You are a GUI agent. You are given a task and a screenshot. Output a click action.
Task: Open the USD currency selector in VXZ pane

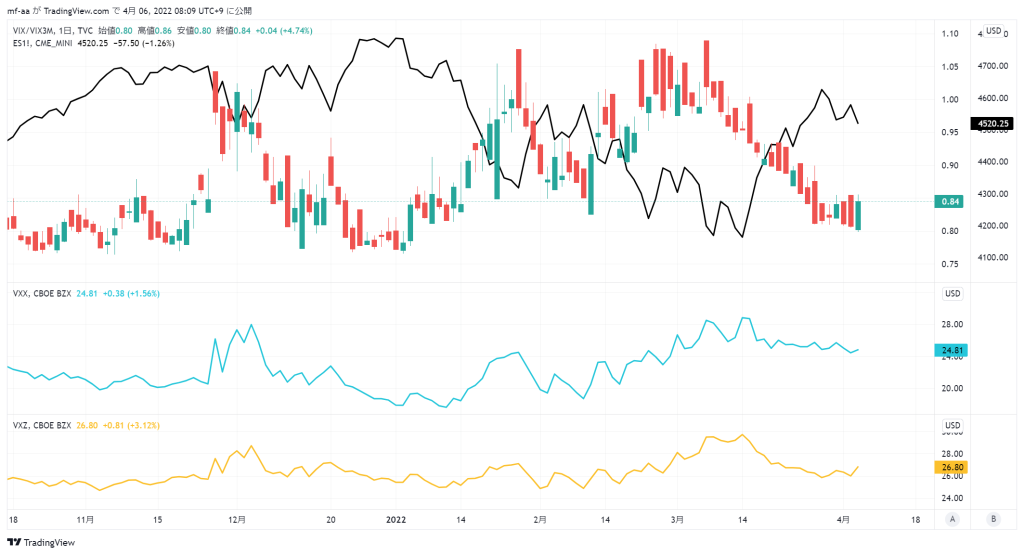pos(952,426)
